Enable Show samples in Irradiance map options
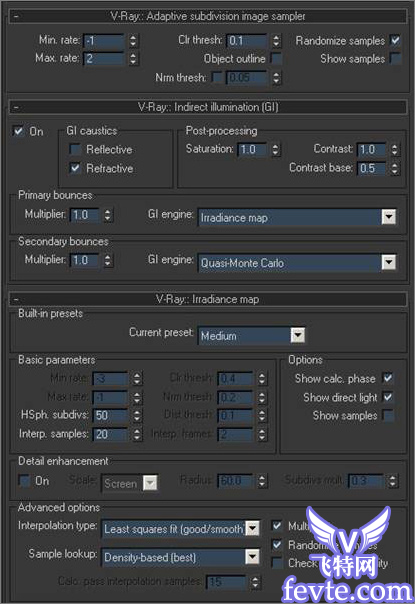The height and width of the screenshot is (604, 415). tap(388, 415)
